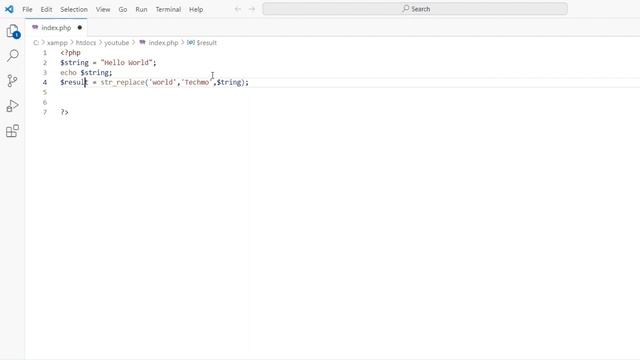Click index.php in the breadcrumb path

163,42
